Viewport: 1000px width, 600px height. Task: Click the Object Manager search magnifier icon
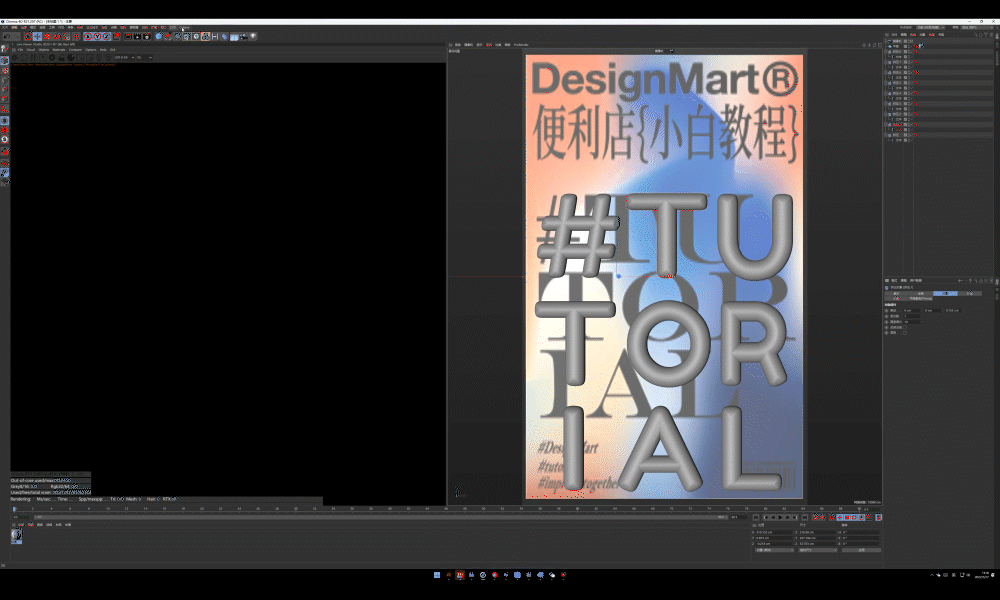click(x=975, y=35)
